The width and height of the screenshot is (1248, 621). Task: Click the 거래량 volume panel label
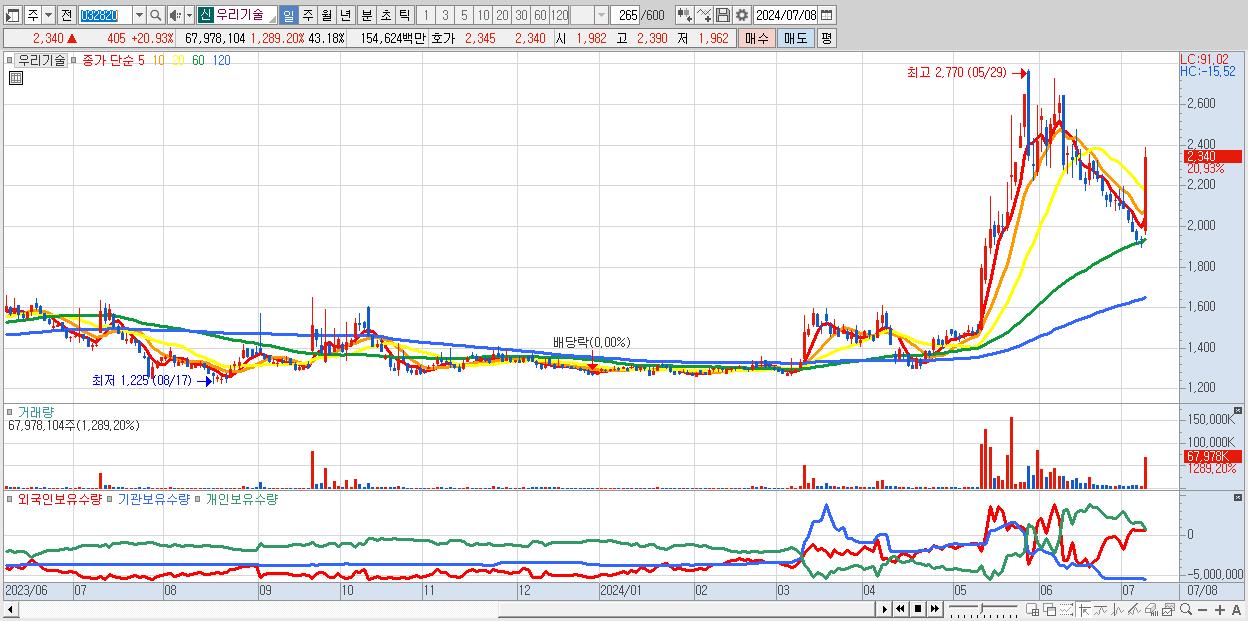tap(35, 411)
